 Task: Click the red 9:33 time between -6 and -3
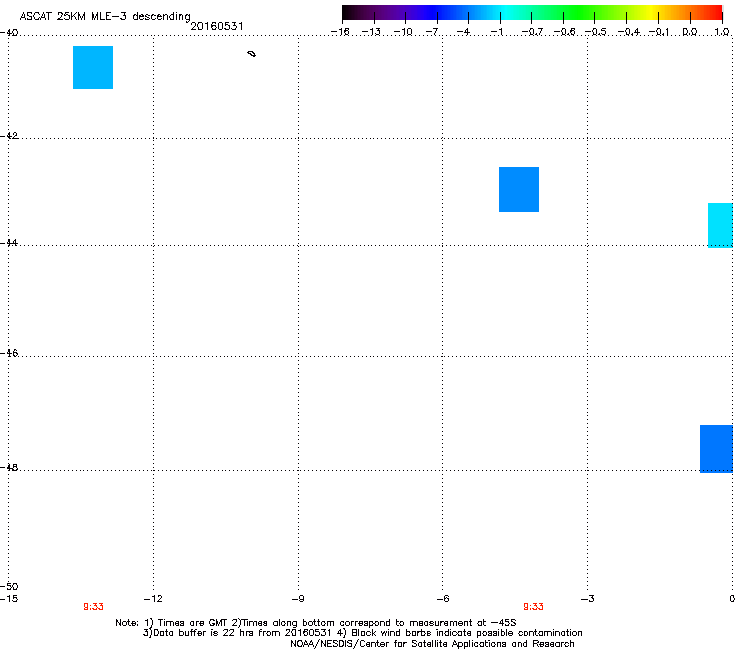533,607
